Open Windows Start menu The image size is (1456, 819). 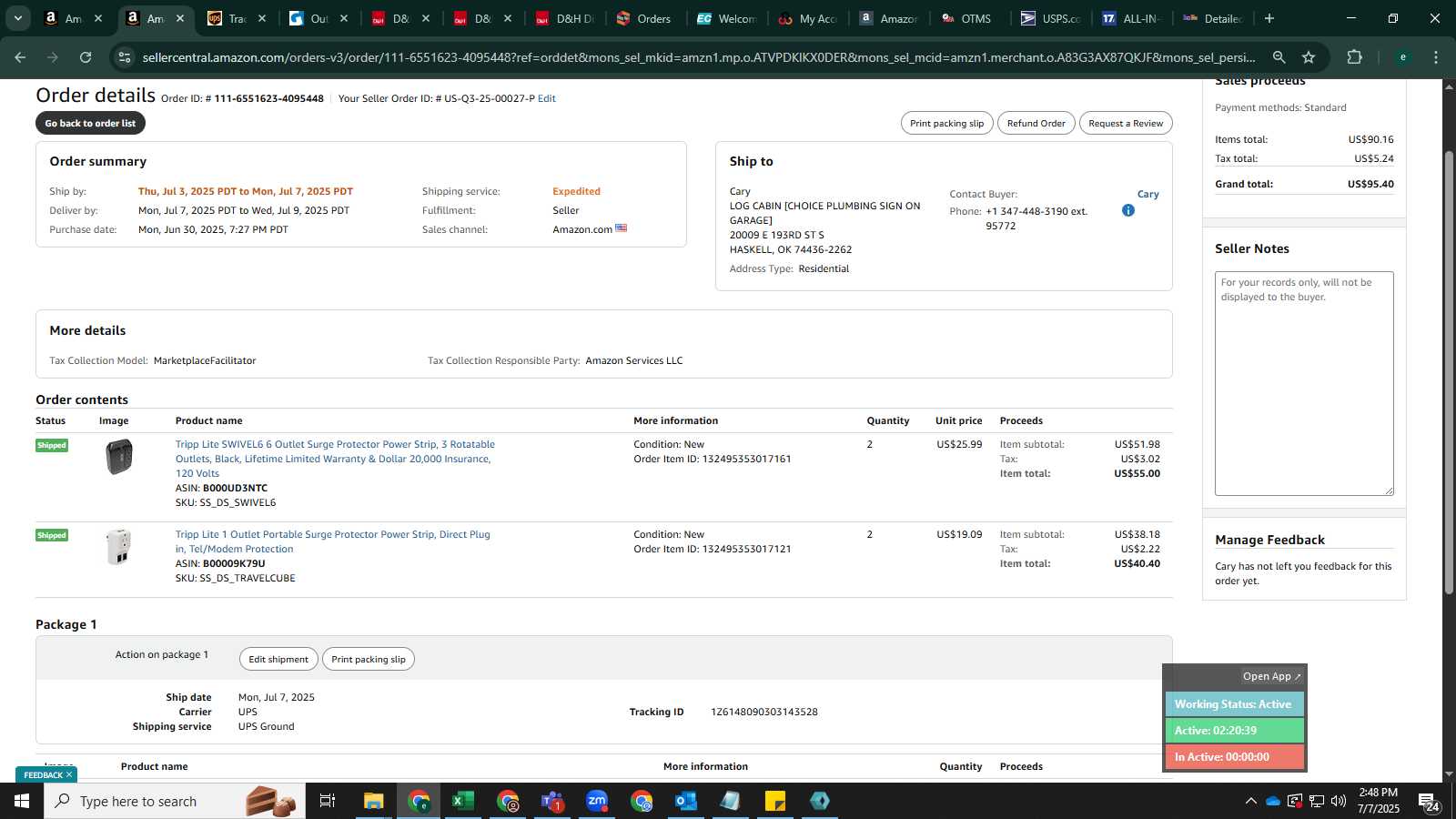[x=22, y=801]
